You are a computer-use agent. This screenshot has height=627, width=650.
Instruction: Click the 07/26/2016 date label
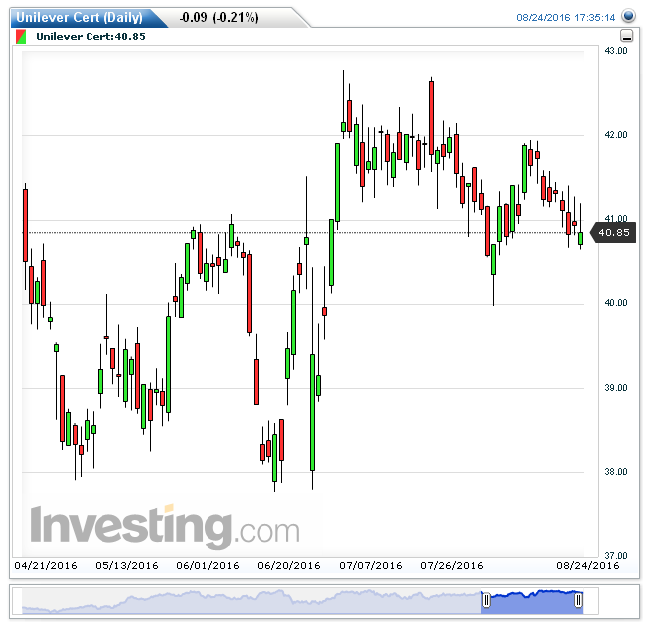tap(452, 566)
